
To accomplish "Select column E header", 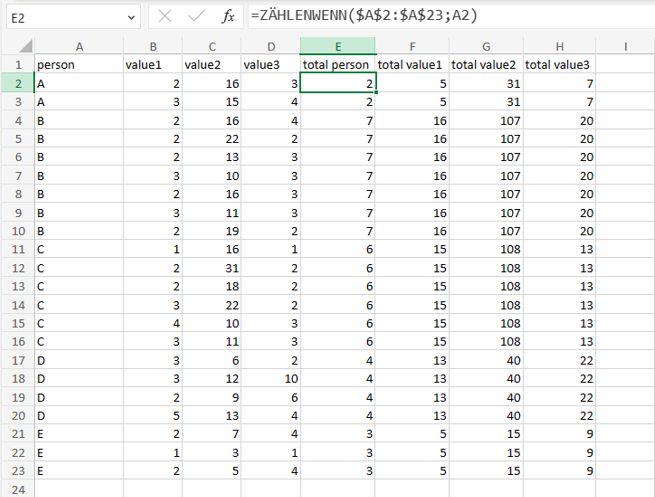I will pyautogui.click(x=338, y=46).
